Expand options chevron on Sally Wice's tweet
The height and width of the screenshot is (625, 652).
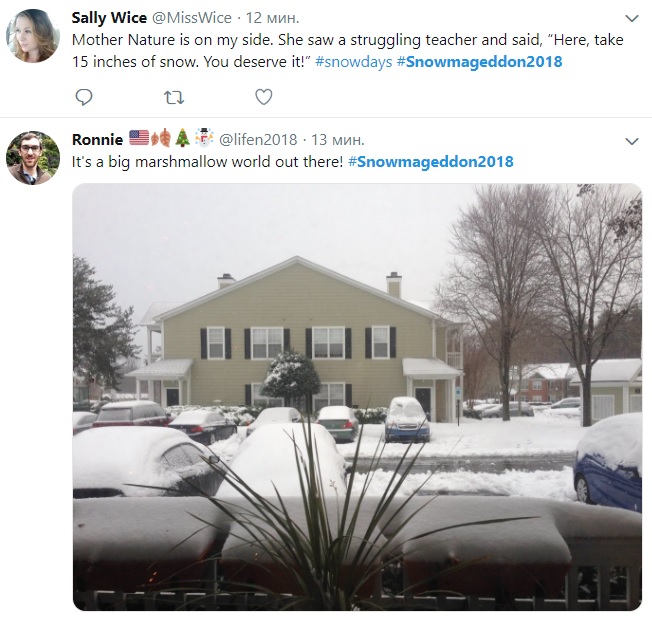click(632, 18)
